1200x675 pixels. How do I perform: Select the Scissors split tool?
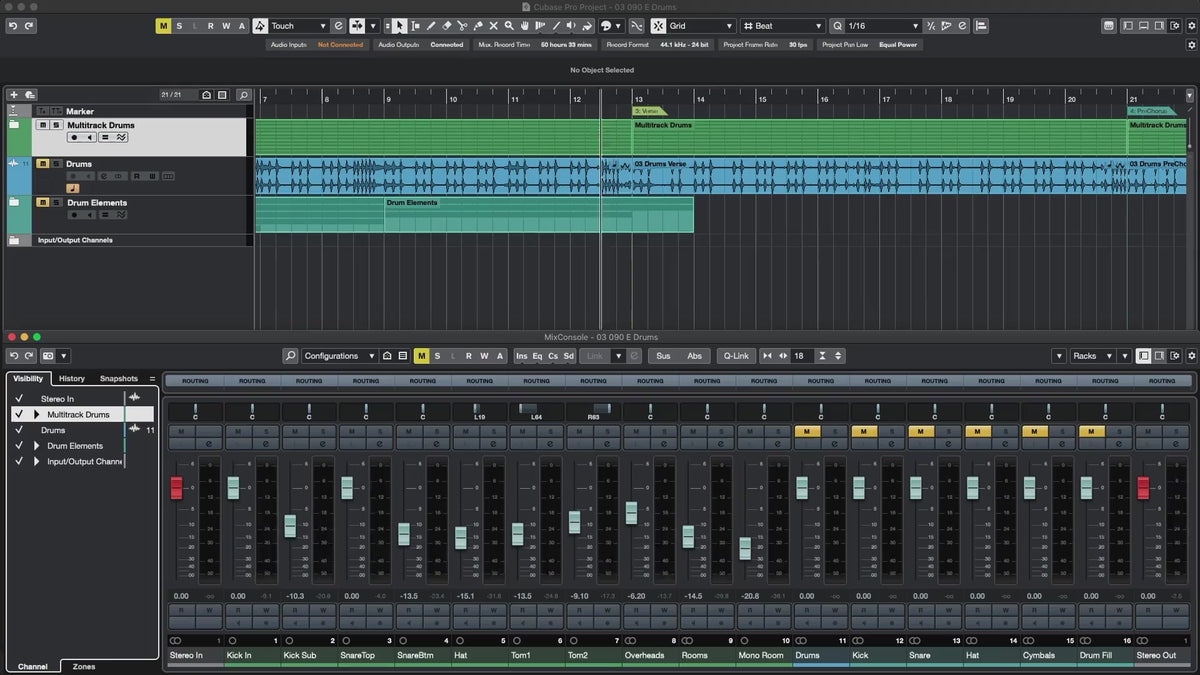(x=462, y=26)
